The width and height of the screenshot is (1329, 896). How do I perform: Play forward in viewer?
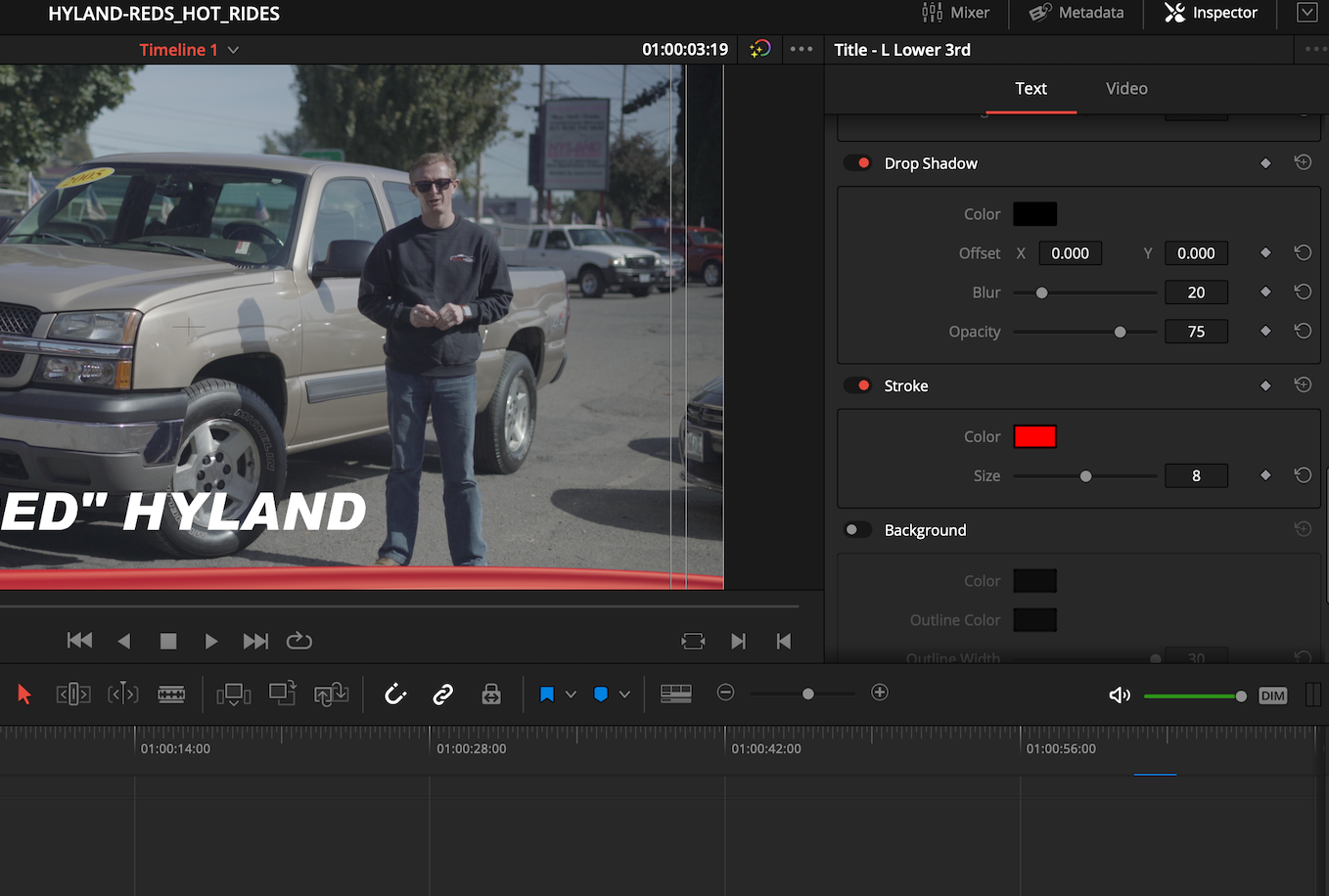point(210,641)
